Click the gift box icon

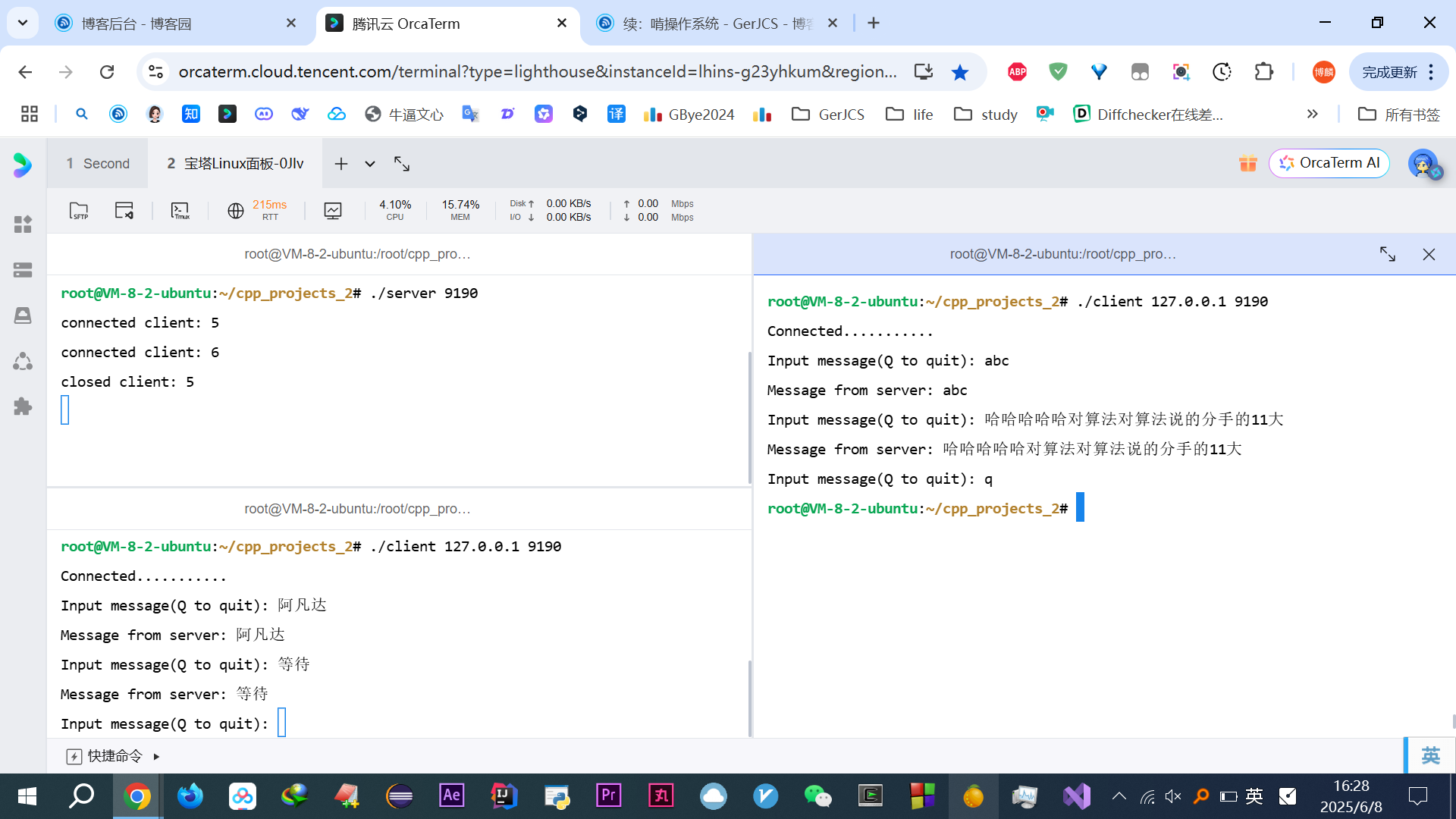1247,163
